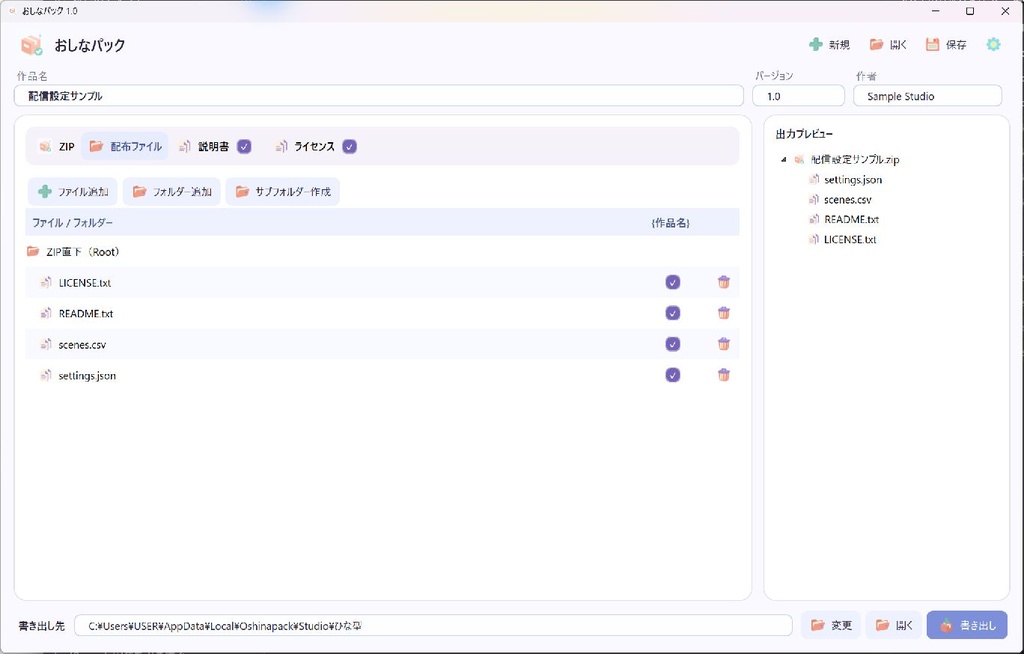Toggle the 説明書 checkbox
Viewport: 1024px width, 654px height.
[x=244, y=146]
